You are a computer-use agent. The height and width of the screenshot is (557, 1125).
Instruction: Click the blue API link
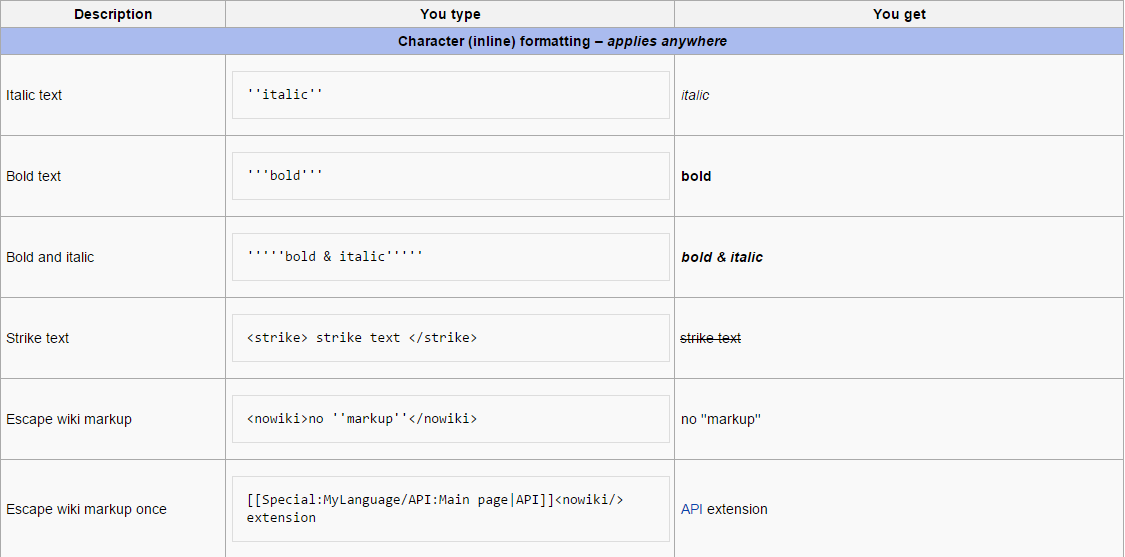coord(691,509)
